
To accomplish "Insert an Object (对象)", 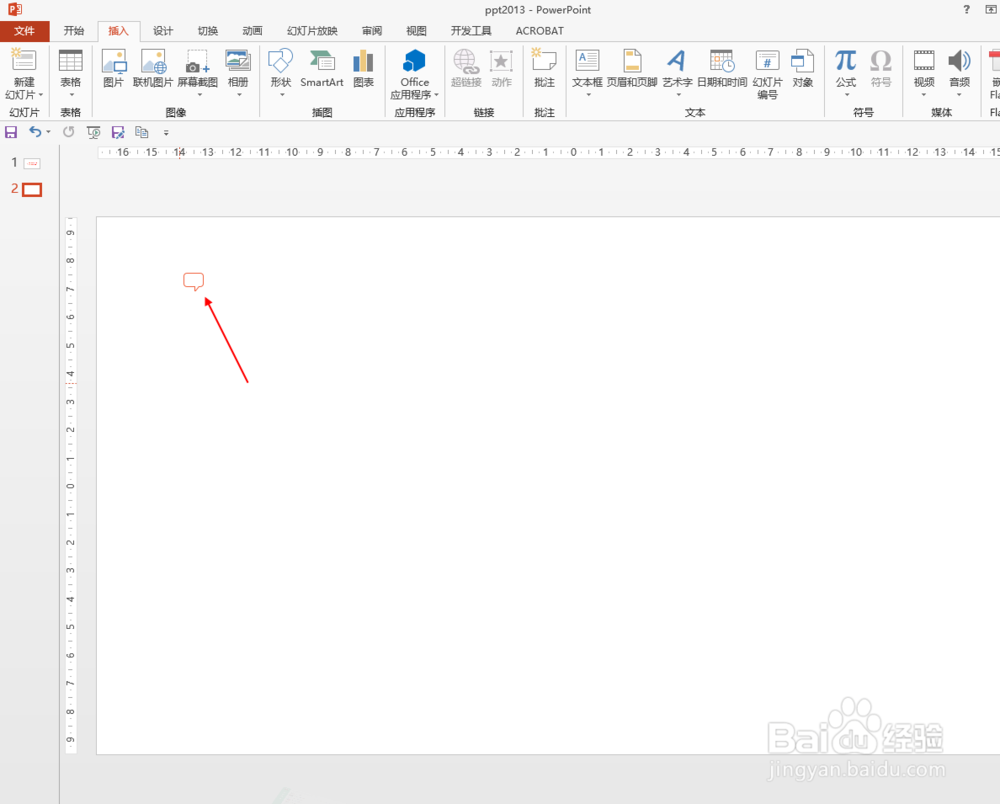I will (802, 68).
